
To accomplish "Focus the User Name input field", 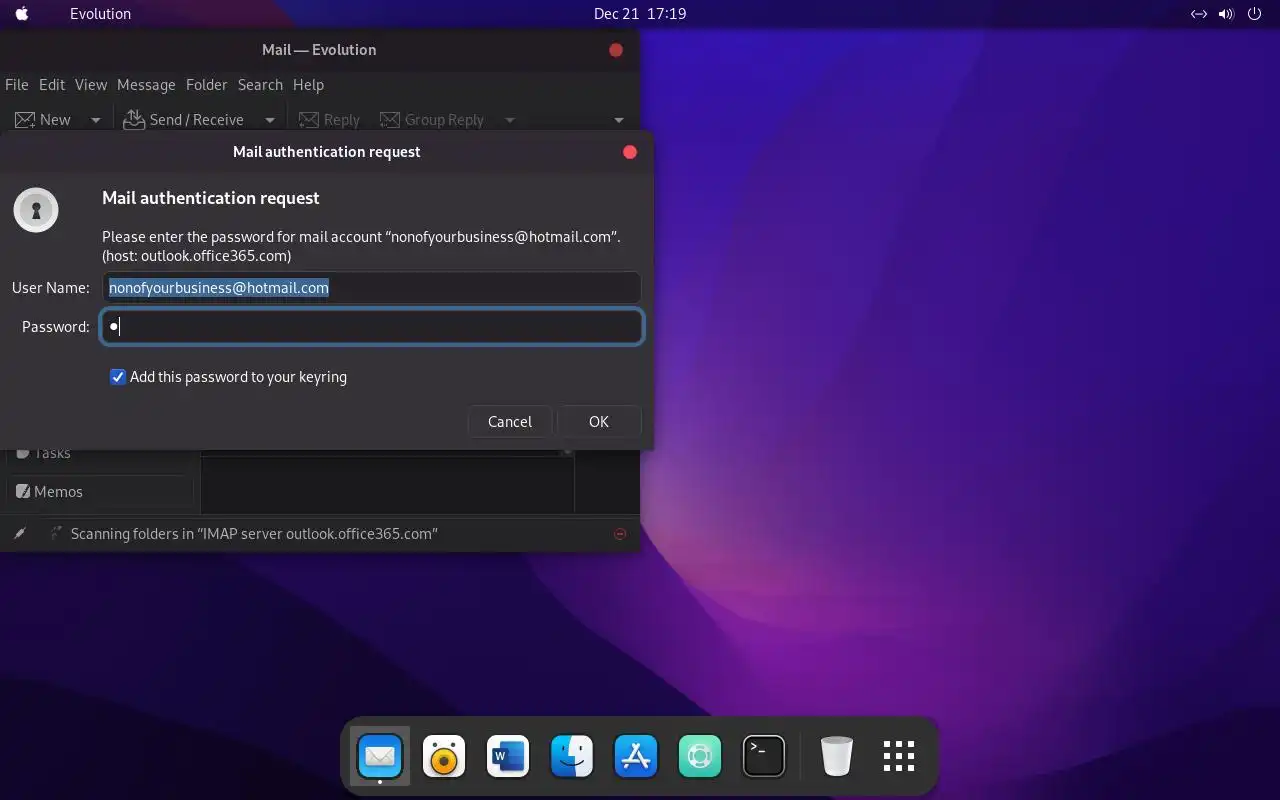I will (371, 288).
